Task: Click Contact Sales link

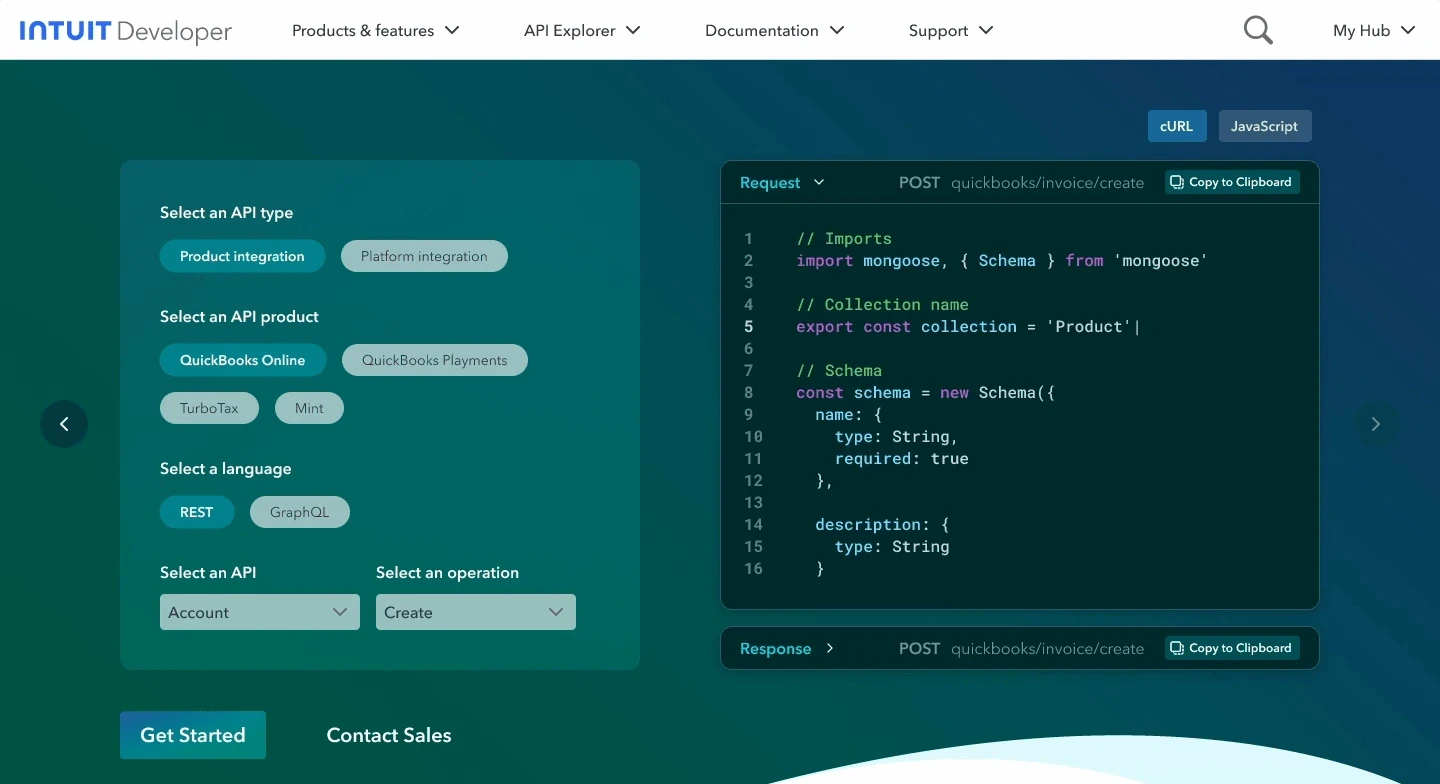Action: point(389,735)
